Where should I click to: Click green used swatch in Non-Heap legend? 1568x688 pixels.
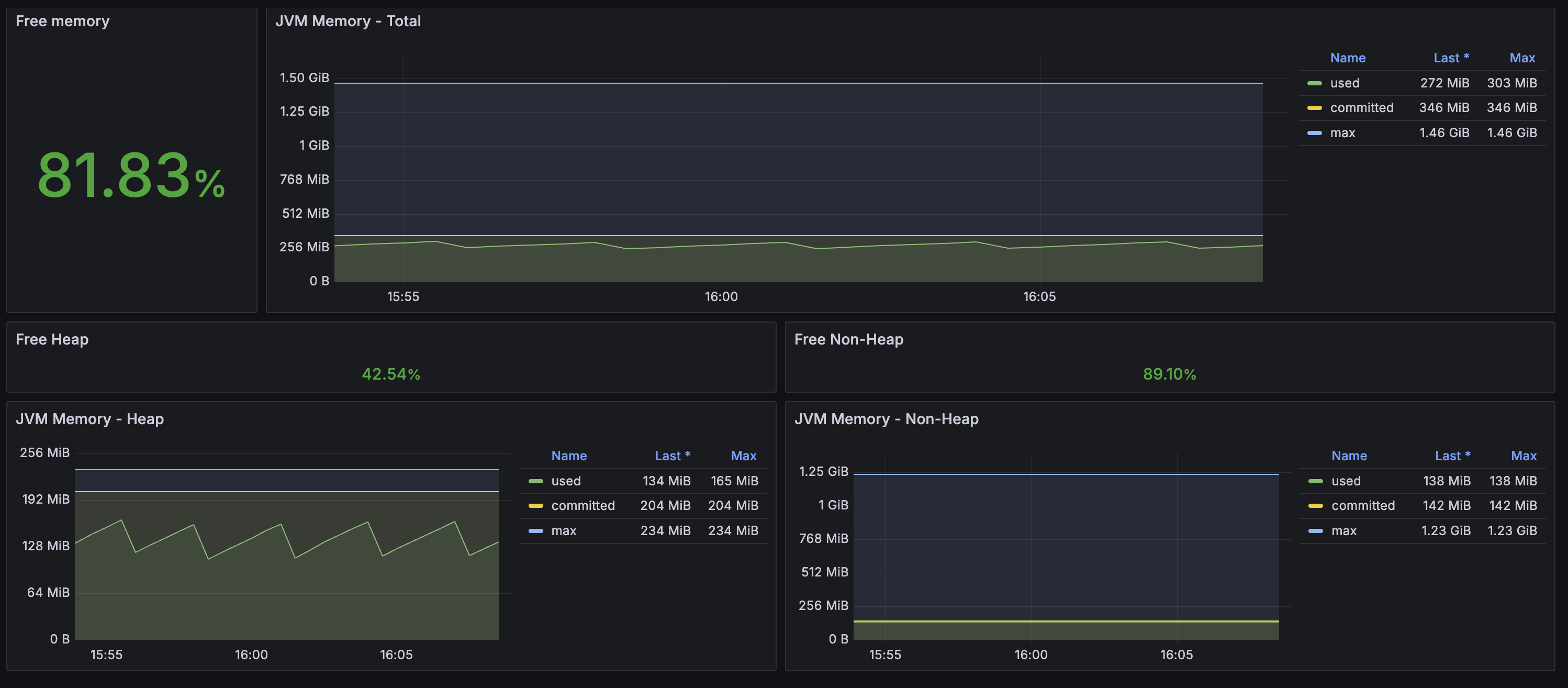[x=1315, y=481]
